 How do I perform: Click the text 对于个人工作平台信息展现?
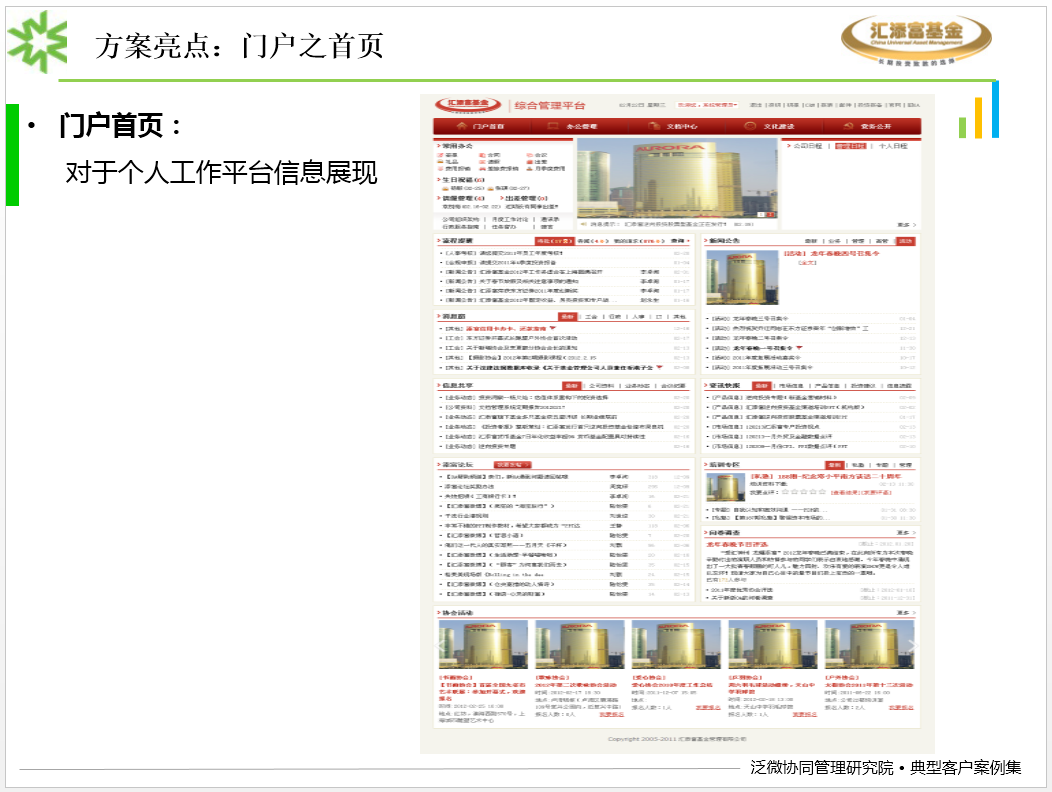point(221,172)
